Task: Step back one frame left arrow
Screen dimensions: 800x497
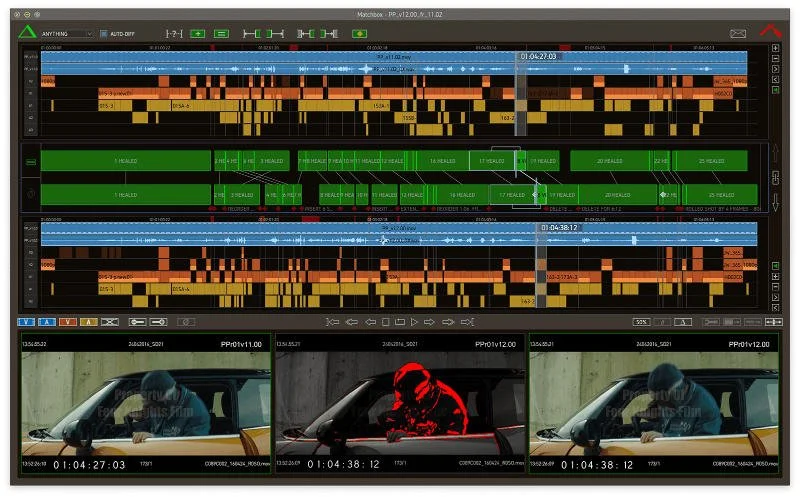Action: [x=371, y=322]
